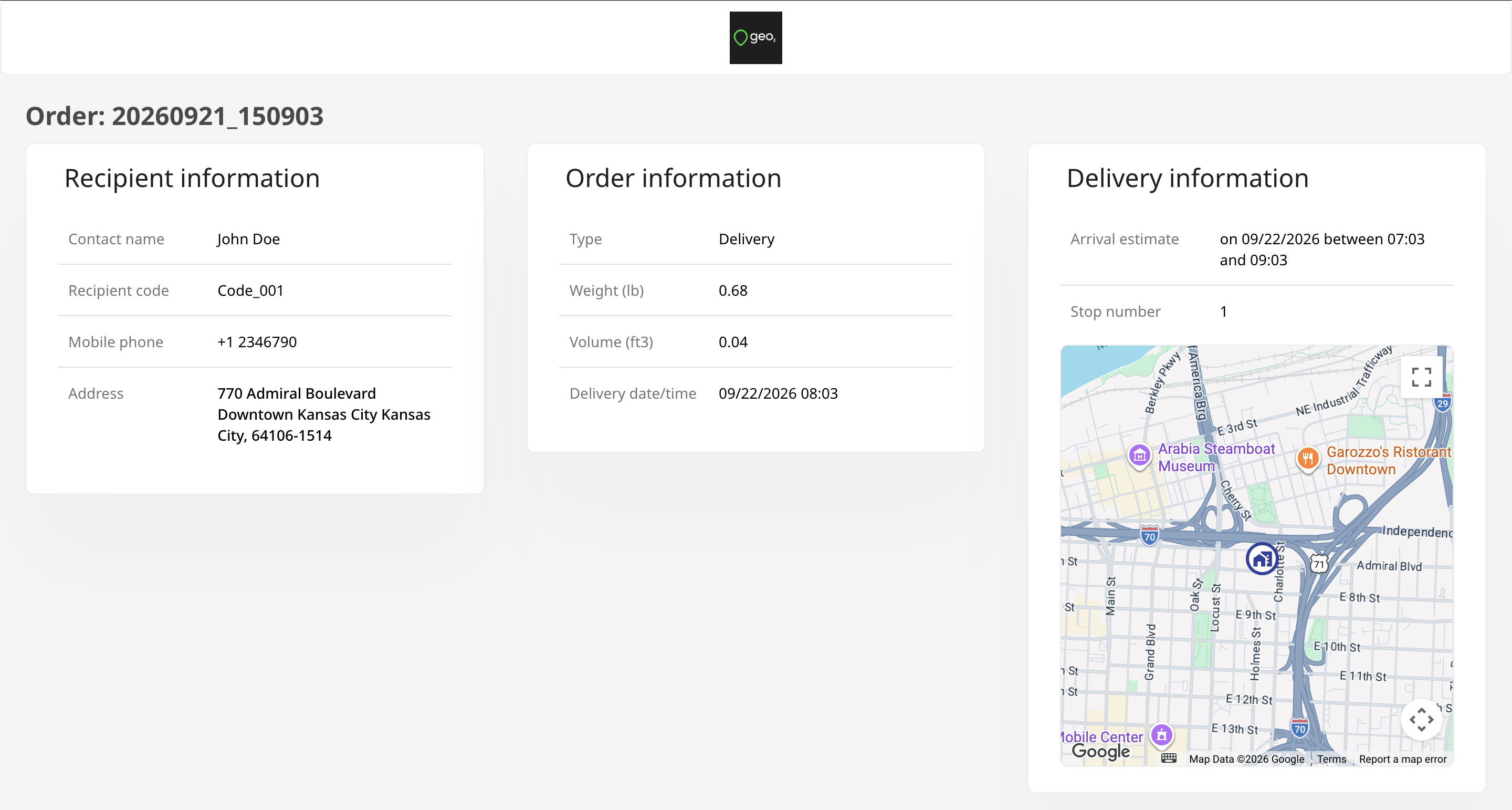Viewport: 1512px width, 810px height.
Task: Select recipient code Code_001
Action: (250, 291)
